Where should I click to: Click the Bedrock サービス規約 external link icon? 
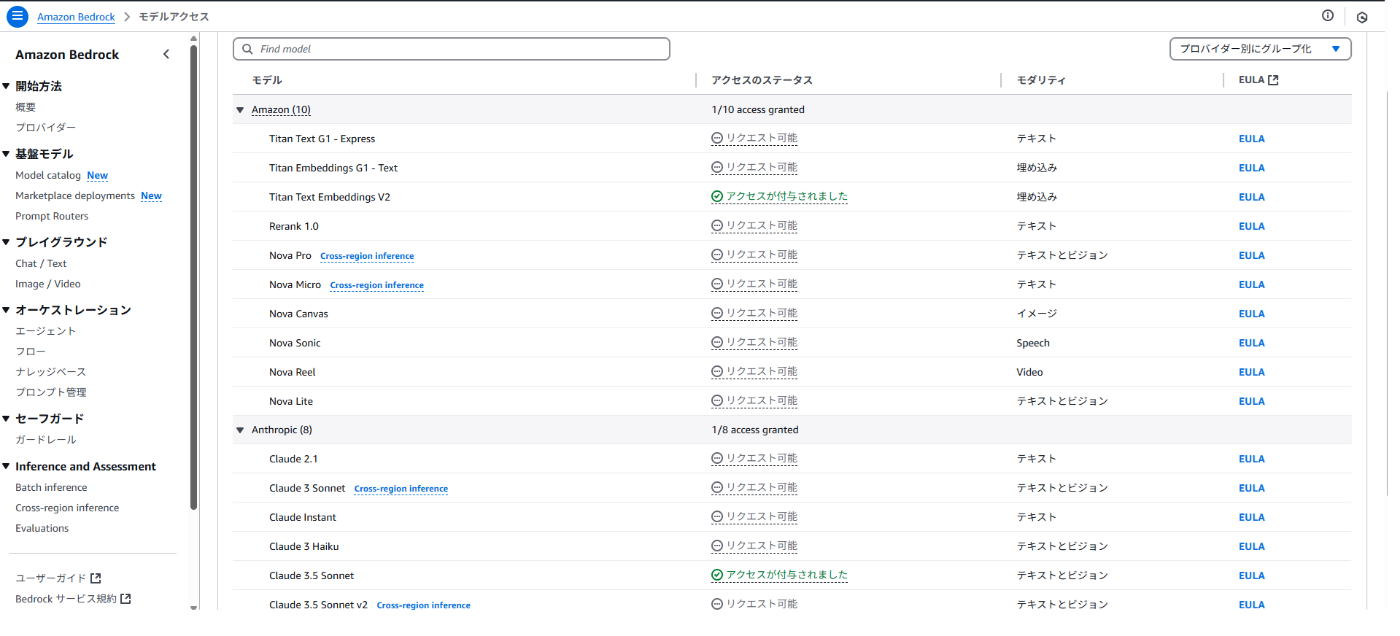[126, 599]
